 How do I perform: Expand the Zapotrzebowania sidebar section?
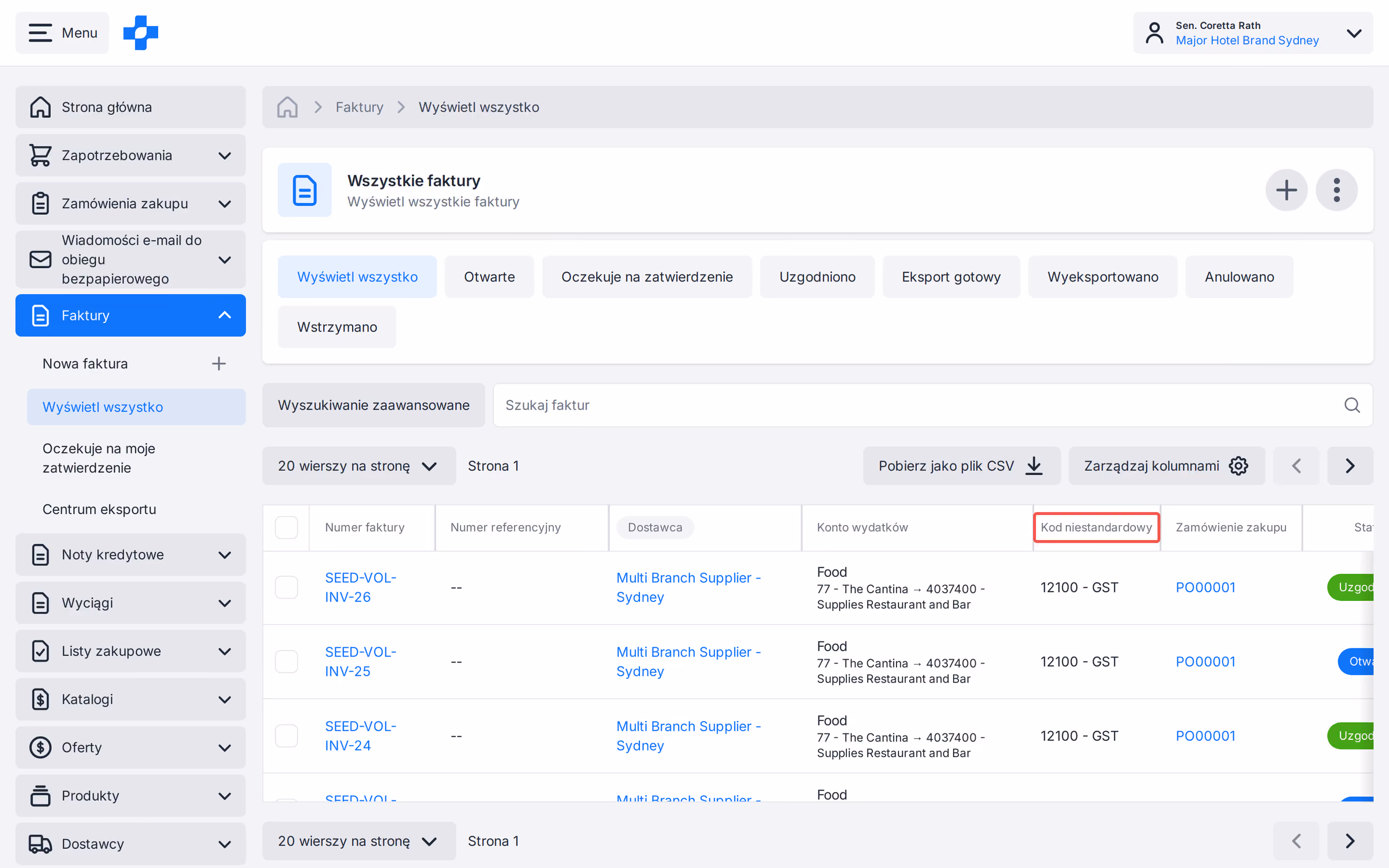point(131,155)
